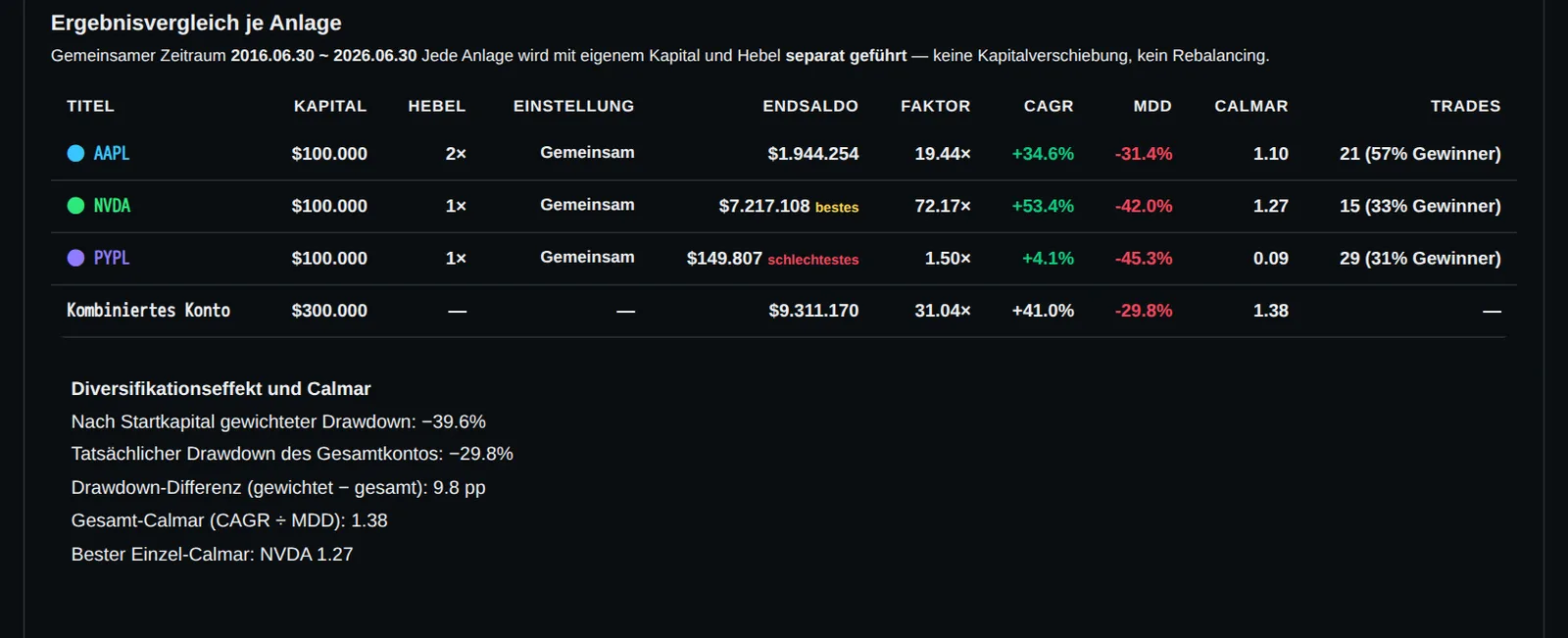Click combined Calmar 1.38 in table
The height and width of the screenshot is (638, 1568).
[1271, 311]
